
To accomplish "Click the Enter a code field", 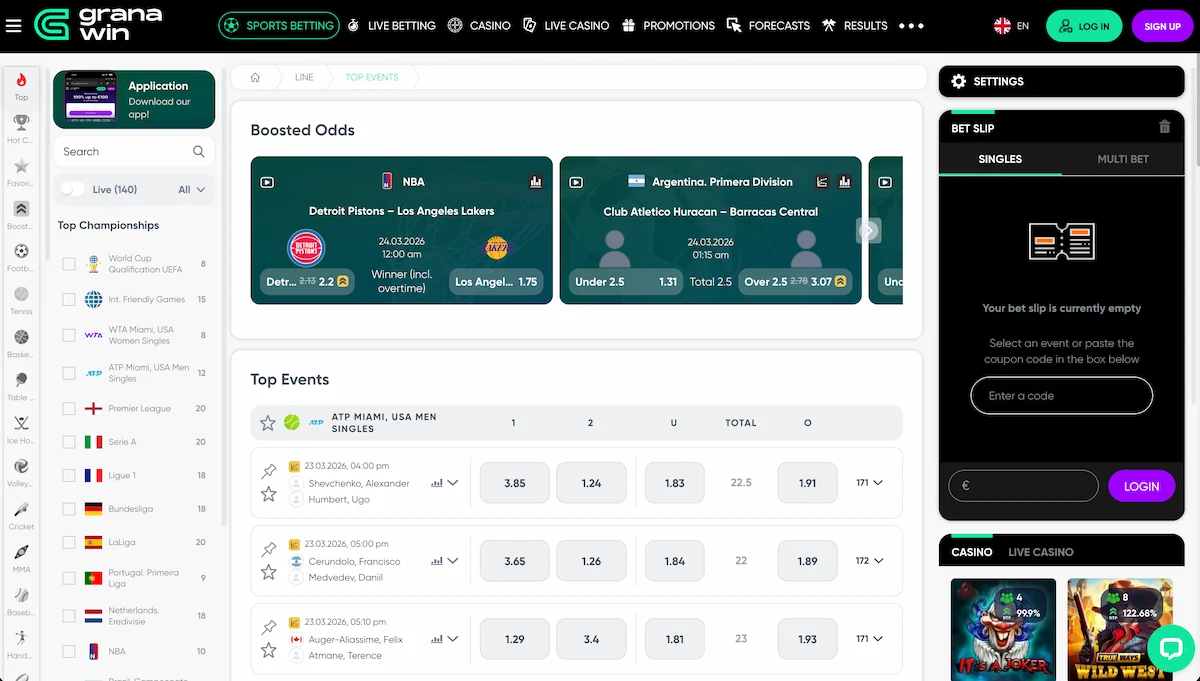I will click(x=1061, y=396).
